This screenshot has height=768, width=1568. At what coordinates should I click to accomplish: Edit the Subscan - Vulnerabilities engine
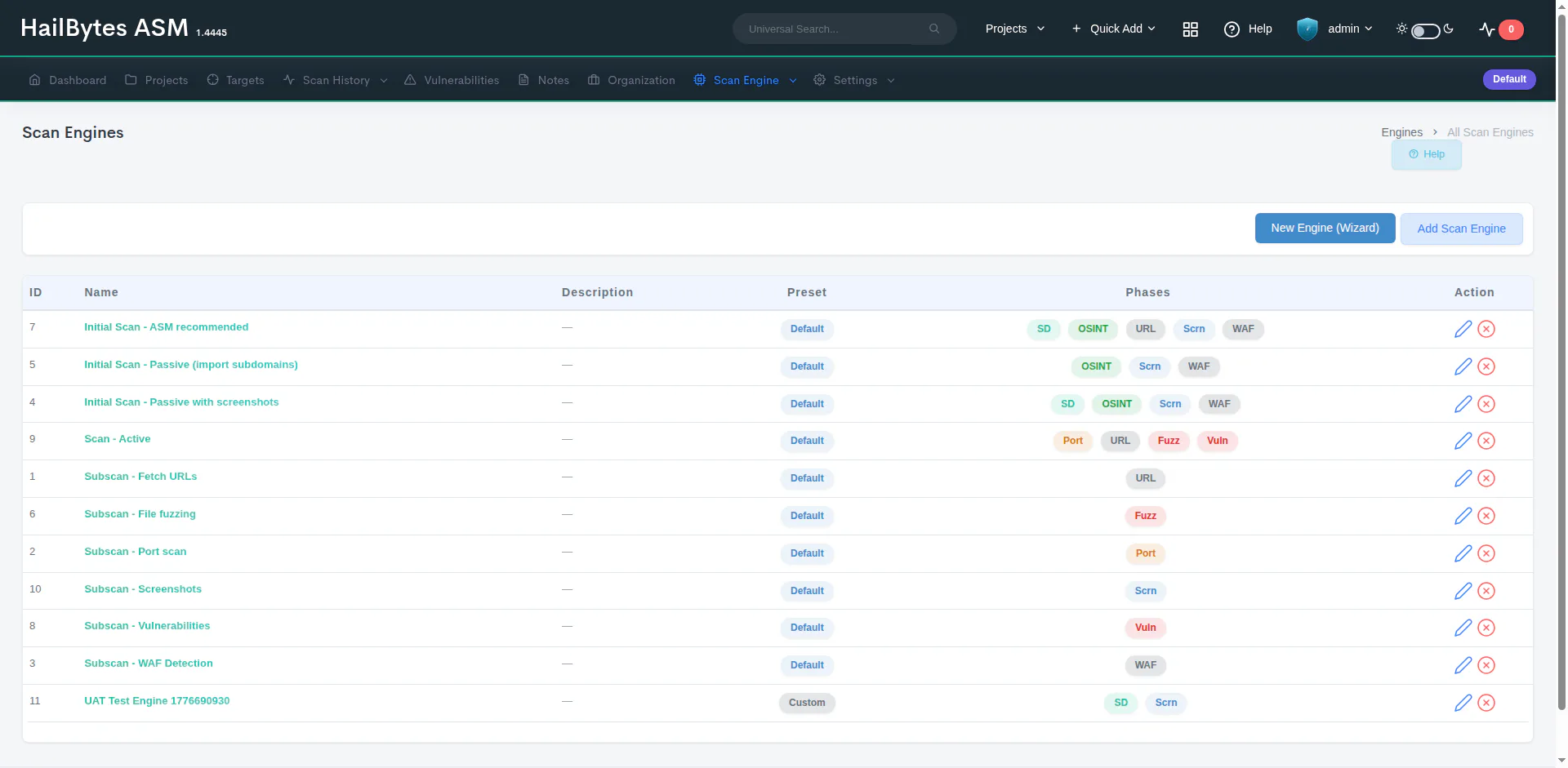click(x=1463, y=628)
